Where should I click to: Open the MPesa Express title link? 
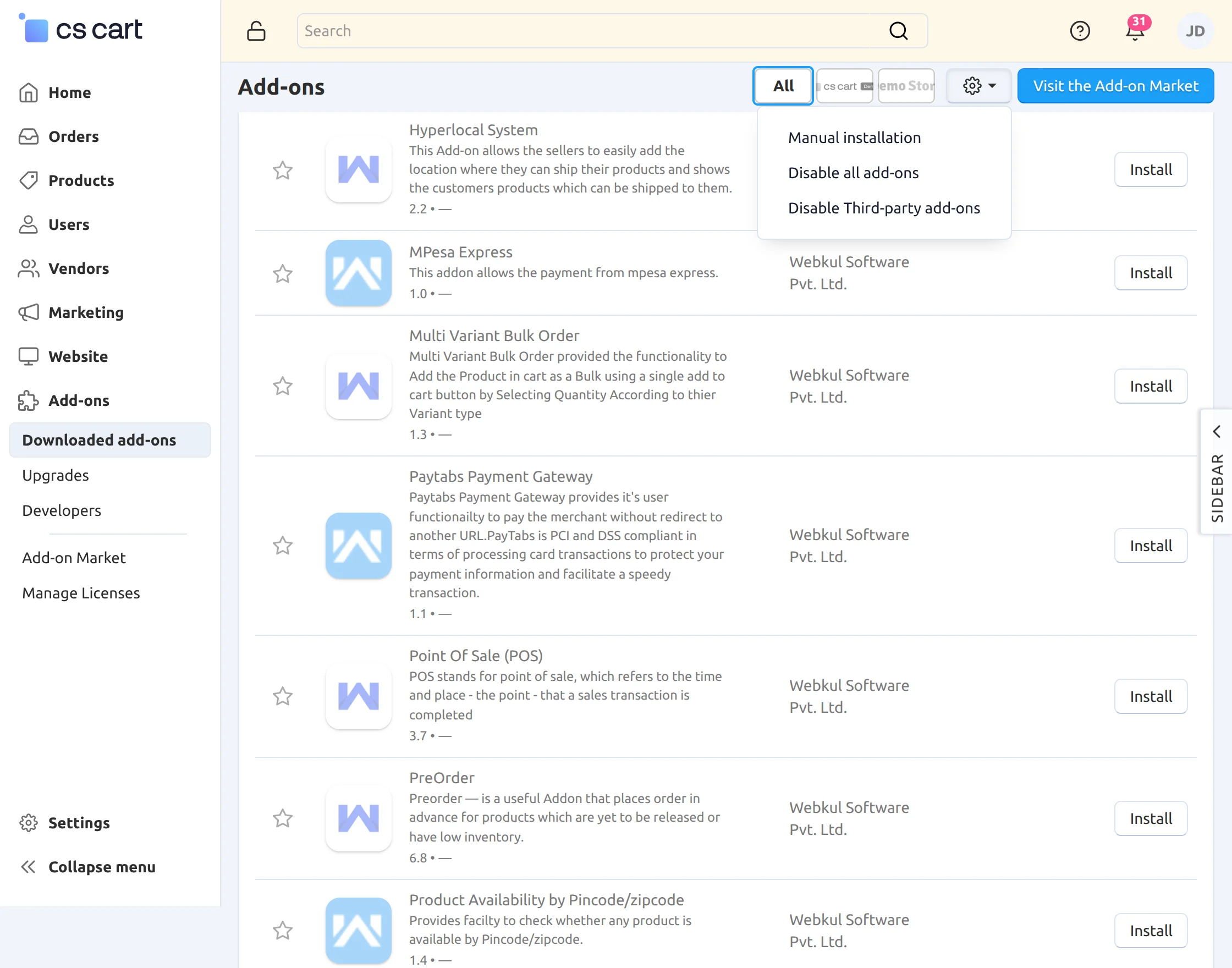click(x=460, y=252)
